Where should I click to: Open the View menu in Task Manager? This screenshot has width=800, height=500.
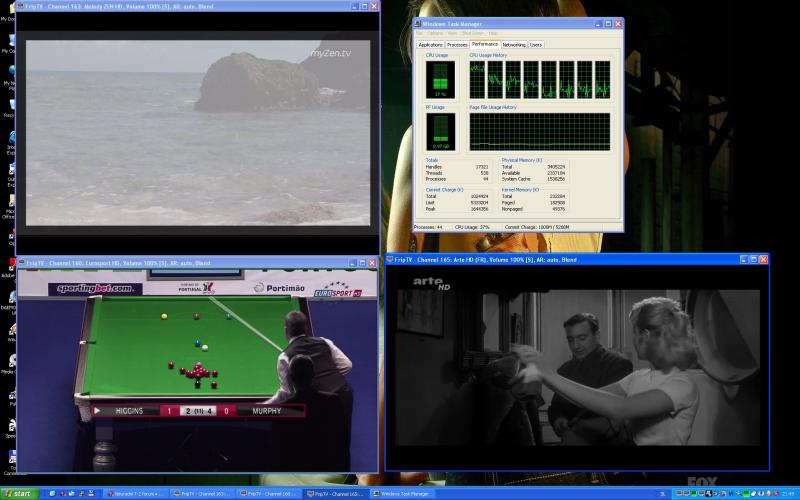click(451, 33)
